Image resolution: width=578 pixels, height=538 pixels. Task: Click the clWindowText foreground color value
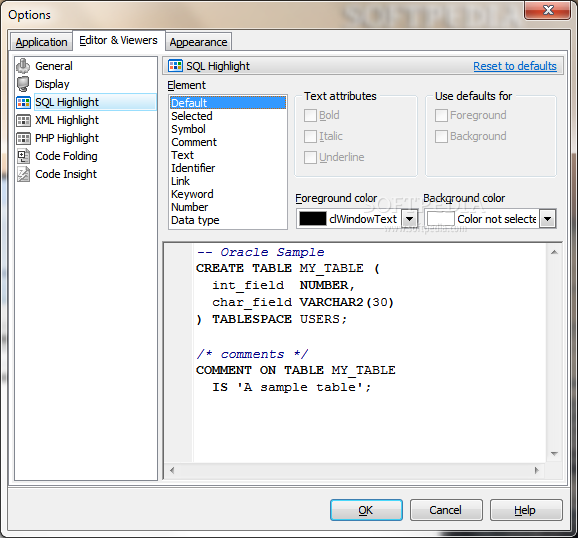click(363, 219)
